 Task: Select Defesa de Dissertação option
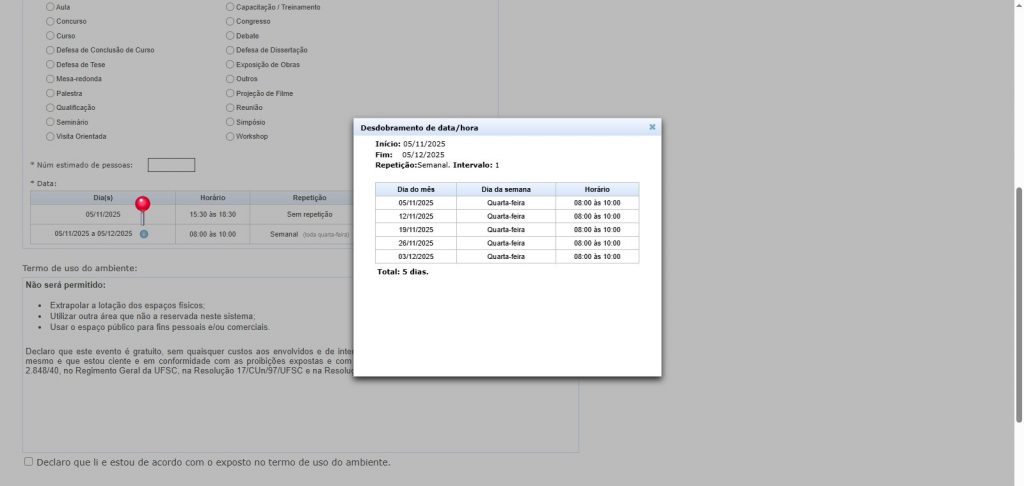pyautogui.click(x=231, y=50)
